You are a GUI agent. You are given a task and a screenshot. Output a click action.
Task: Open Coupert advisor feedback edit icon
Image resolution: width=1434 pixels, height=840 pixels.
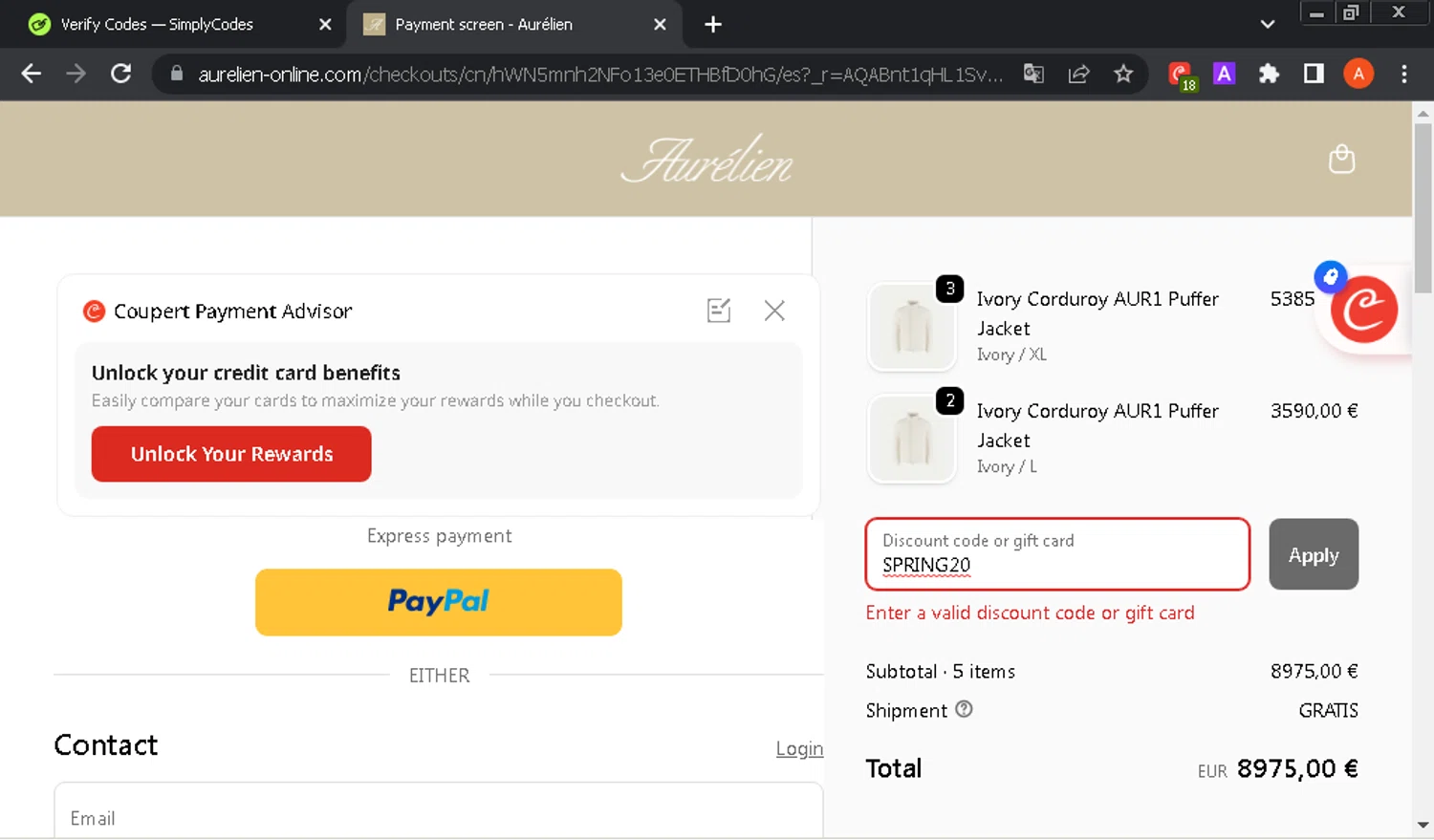719,311
